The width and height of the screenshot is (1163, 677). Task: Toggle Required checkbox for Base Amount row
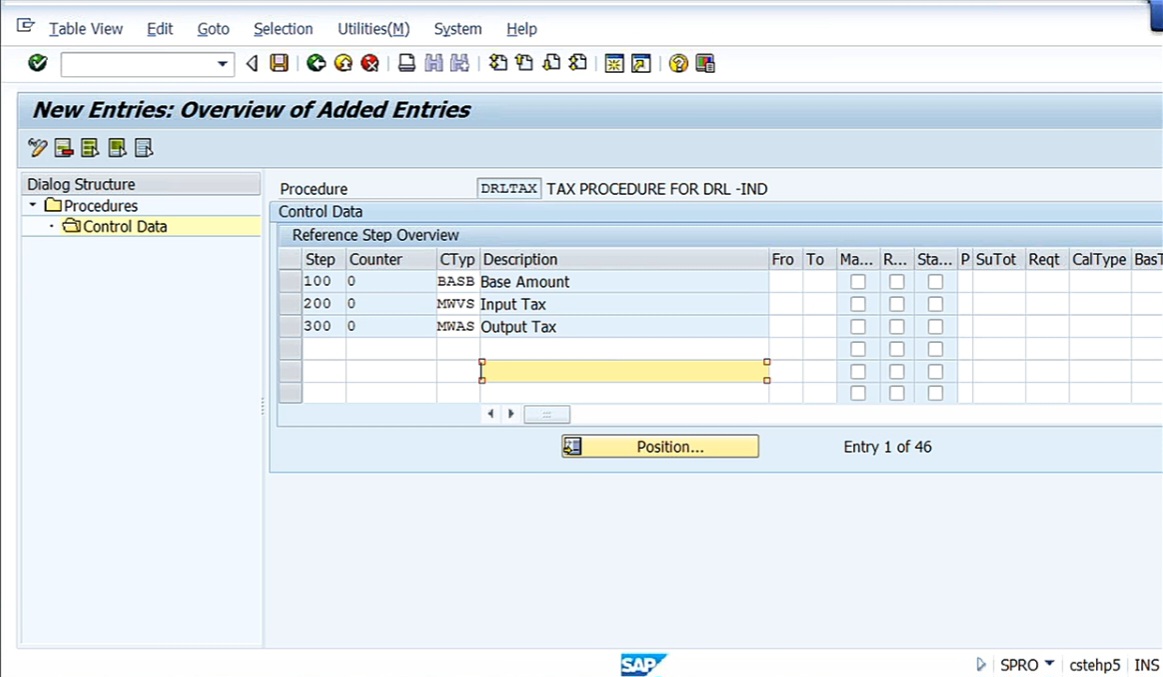[x=897, y=282]
